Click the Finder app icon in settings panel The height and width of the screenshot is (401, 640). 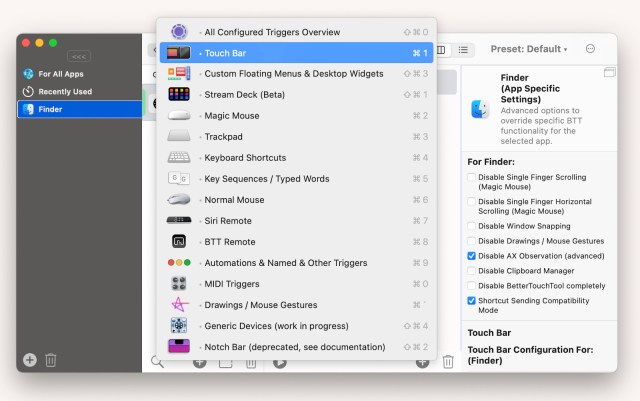[x=480, y=109]
